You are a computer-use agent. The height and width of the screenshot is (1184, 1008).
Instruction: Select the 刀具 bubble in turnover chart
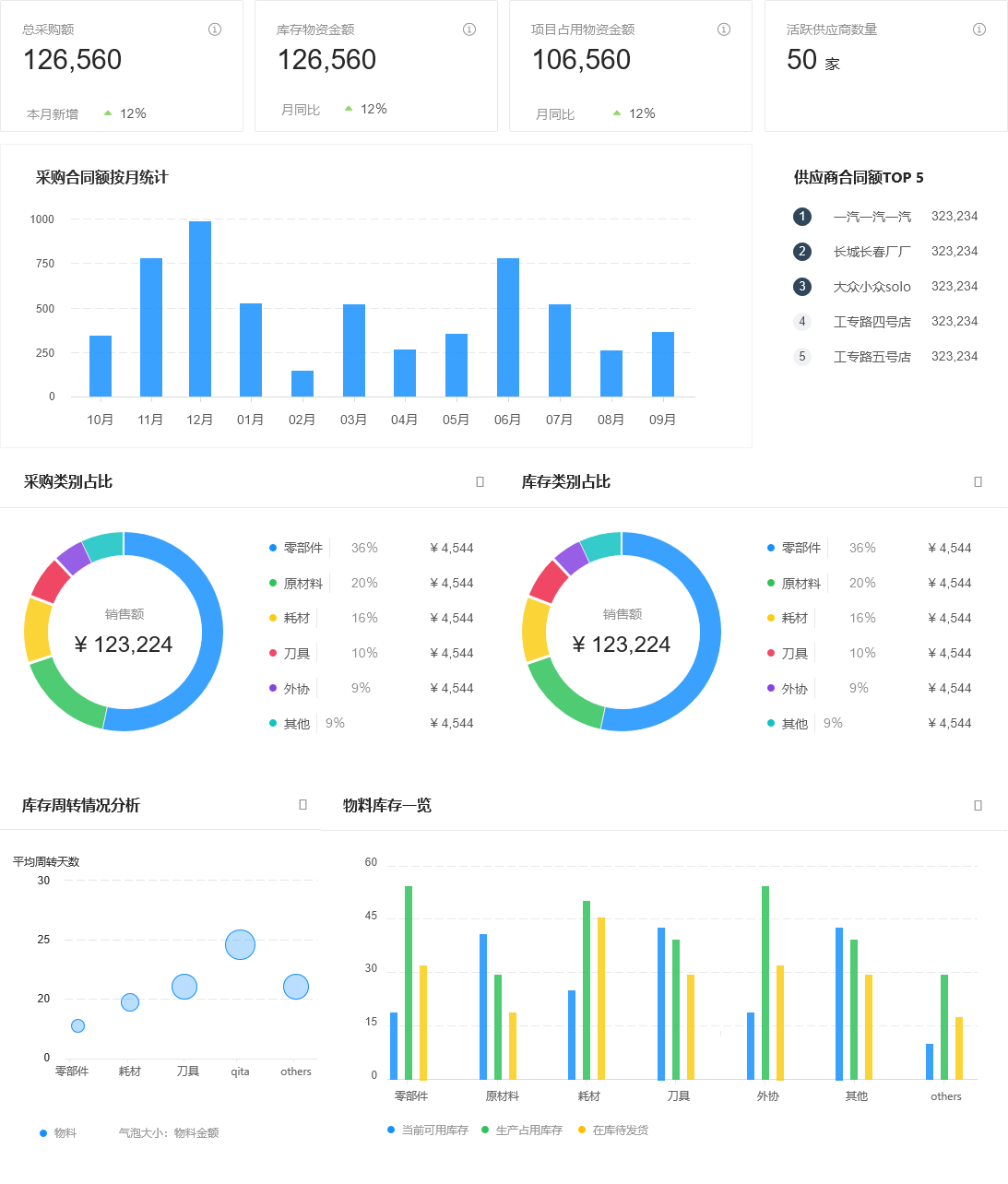tap(184, 987)
